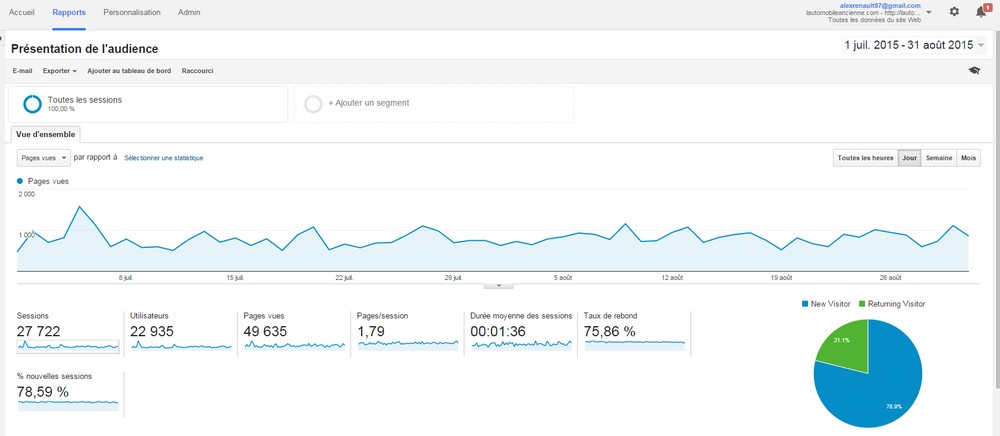Show hourly data with Toutes les heures

pyautogui.click(x=865, y=158)
